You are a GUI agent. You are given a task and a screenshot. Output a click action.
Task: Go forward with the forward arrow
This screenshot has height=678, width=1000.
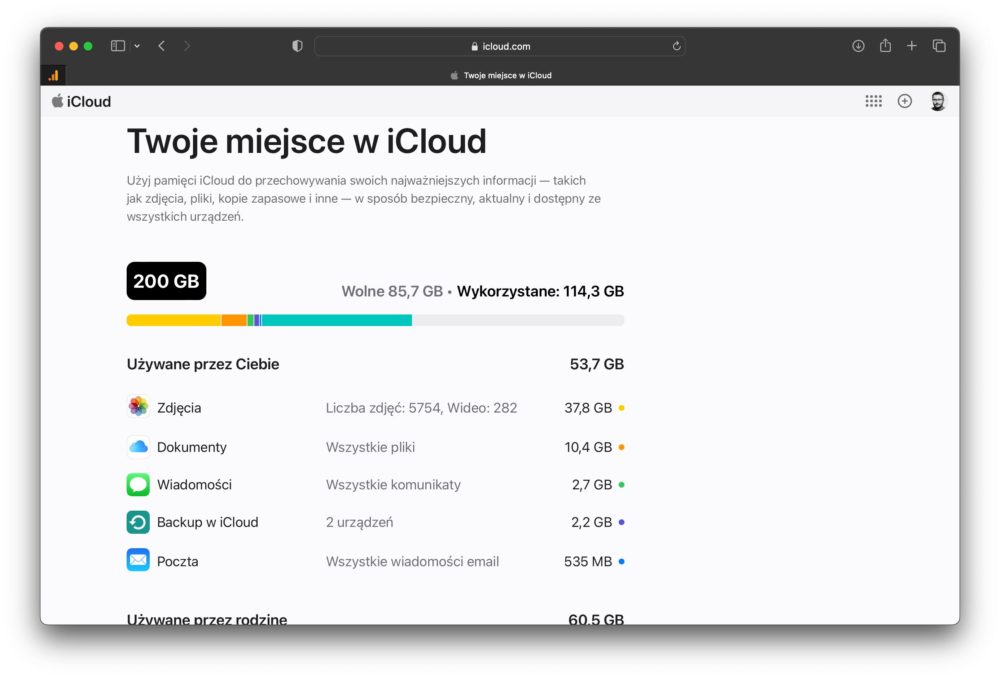pyautogui.click(x=187, y=46)
